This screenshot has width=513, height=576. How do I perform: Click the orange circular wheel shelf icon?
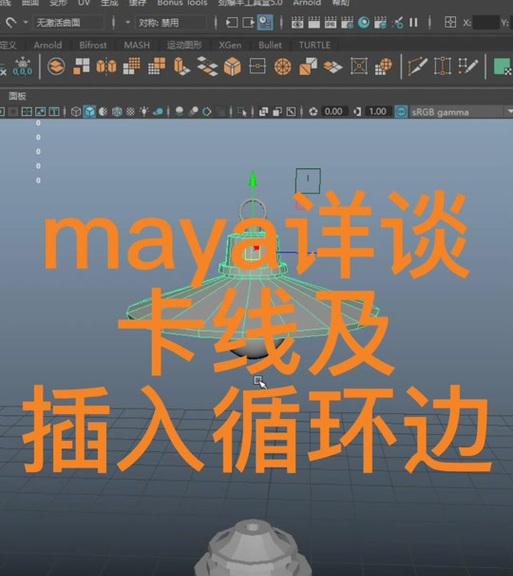(x=283, y=66)
